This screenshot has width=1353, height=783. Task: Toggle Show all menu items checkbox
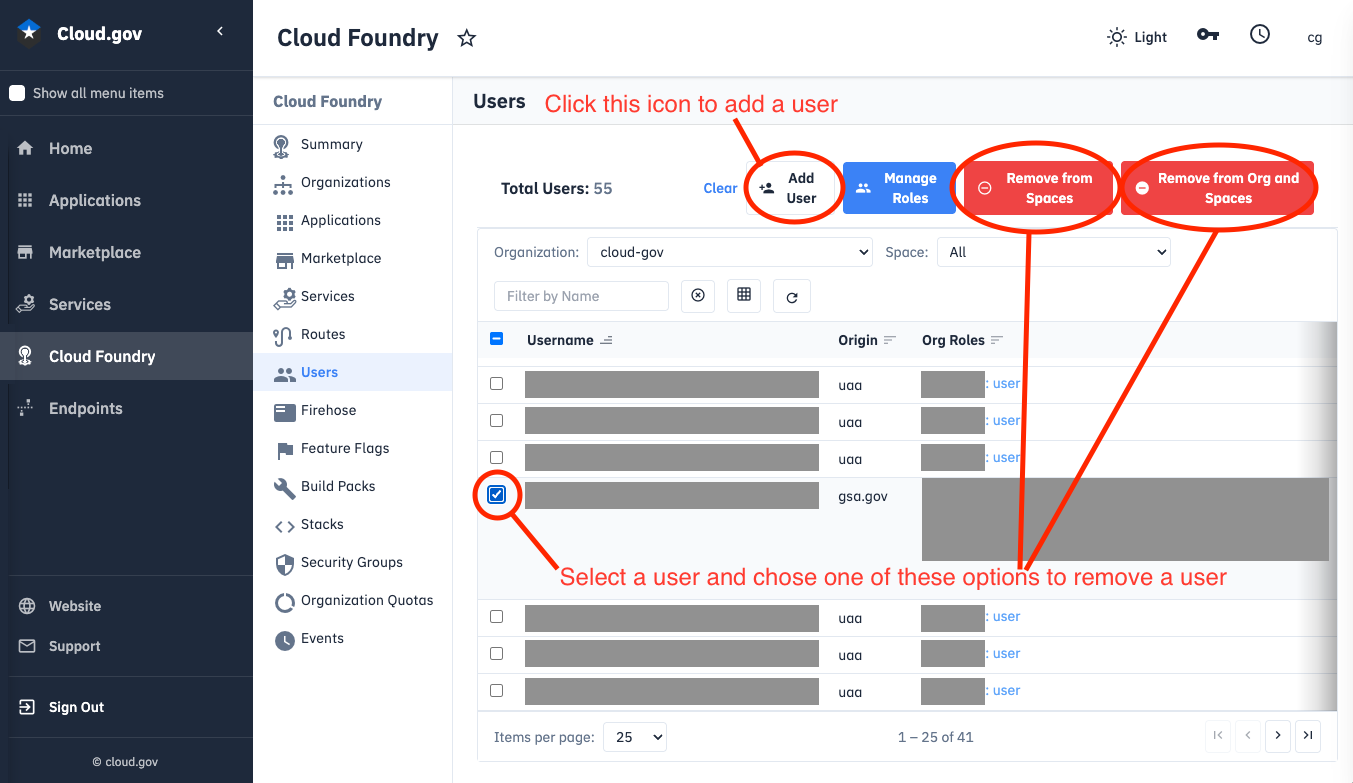[x=17, y=93]
